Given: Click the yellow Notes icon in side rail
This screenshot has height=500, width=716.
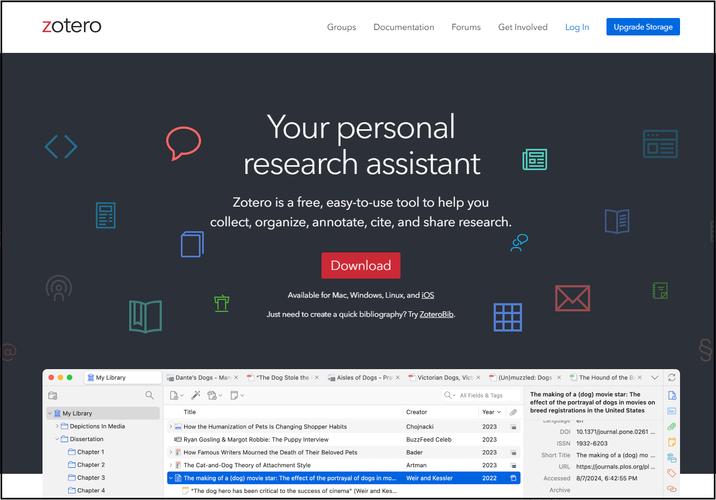Looking at the screenshot, I should click(672, 442).
